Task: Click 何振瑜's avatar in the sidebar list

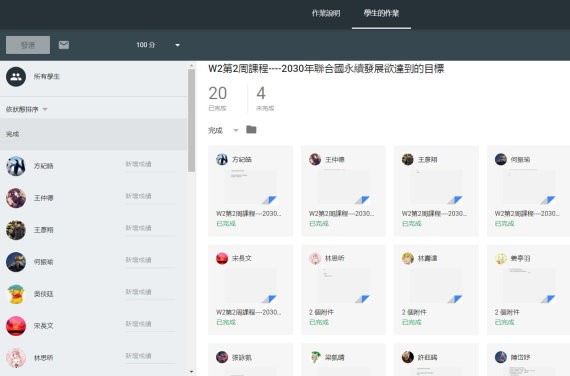Action: pos(16,262)
